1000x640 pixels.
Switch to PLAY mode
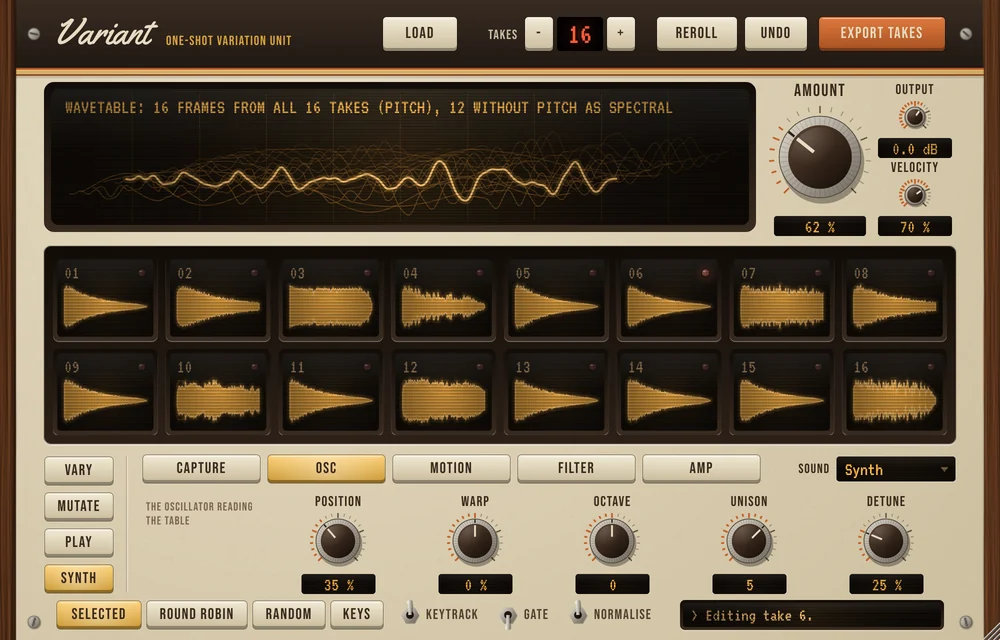point(79,542)
